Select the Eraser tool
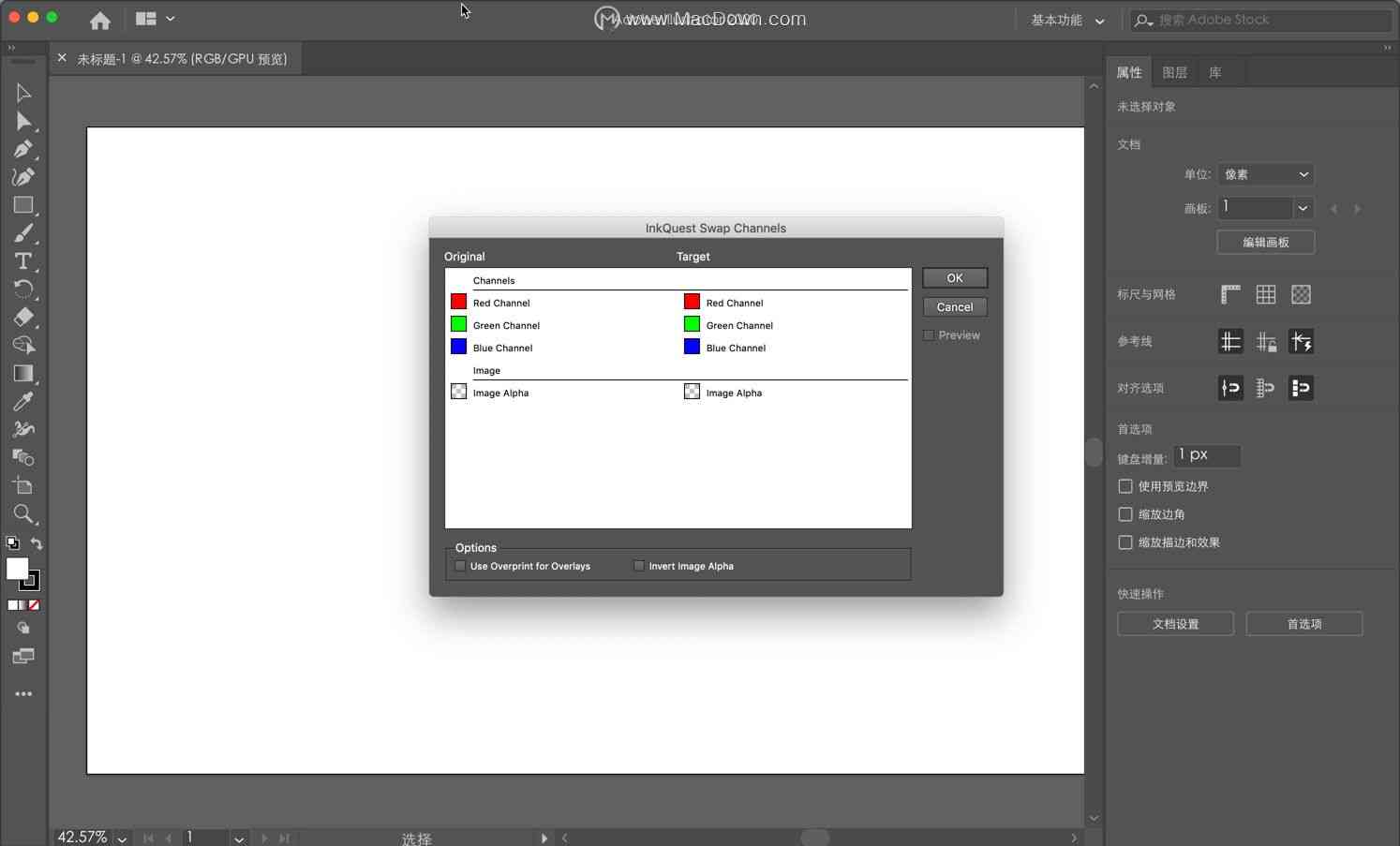Screen dimensions: 1400x846 tap(23, 317)
